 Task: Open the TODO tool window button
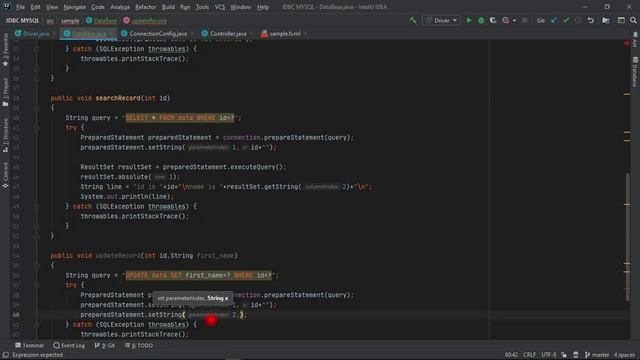(x=139, y=345)
